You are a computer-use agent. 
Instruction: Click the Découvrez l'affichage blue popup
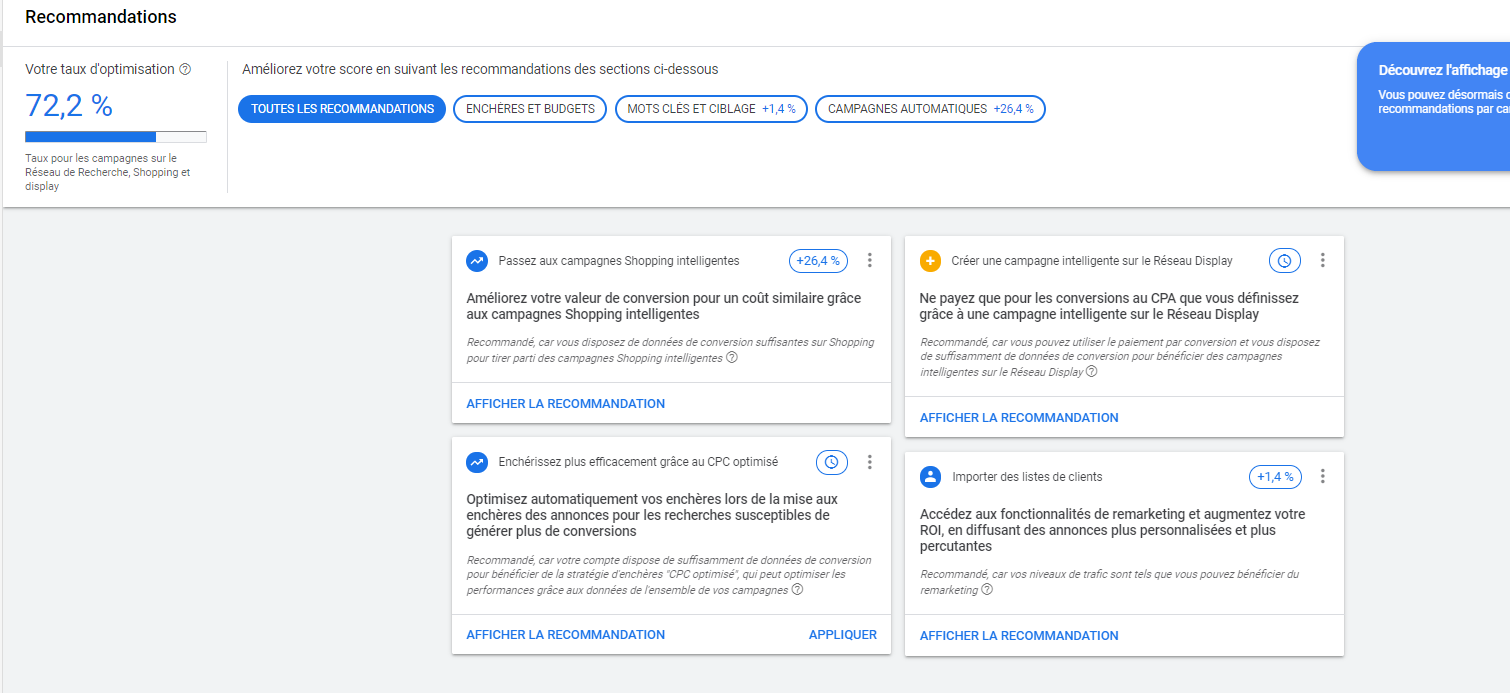click(1434, 106)
